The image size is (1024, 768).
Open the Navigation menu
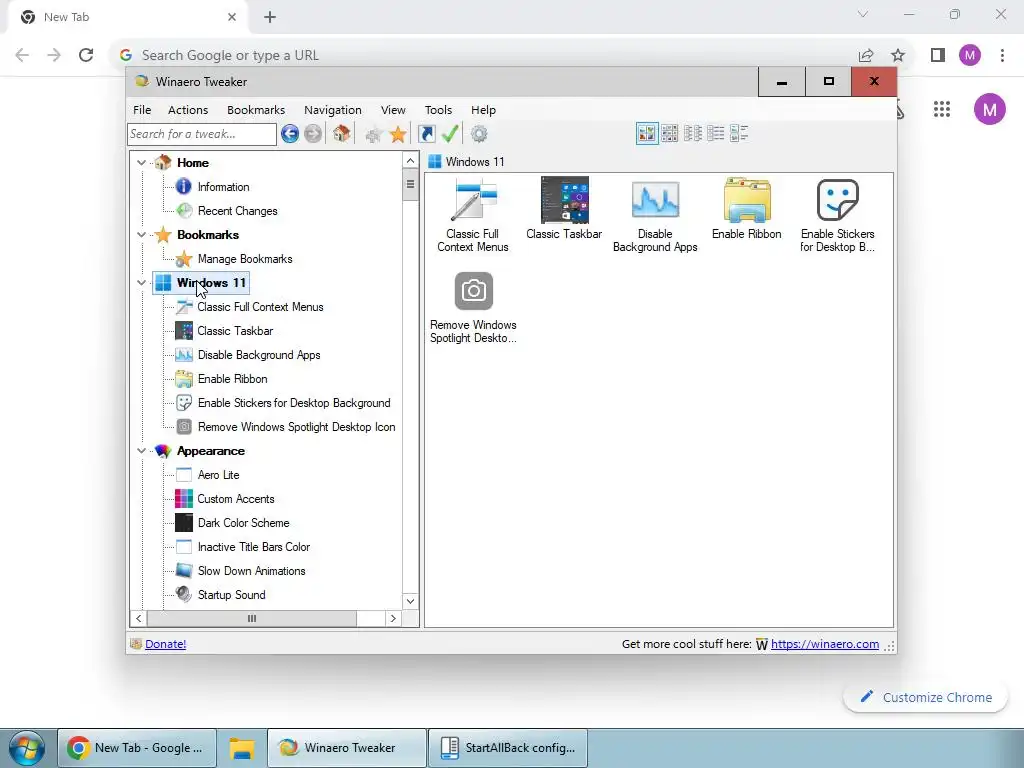tap(332, 110)
